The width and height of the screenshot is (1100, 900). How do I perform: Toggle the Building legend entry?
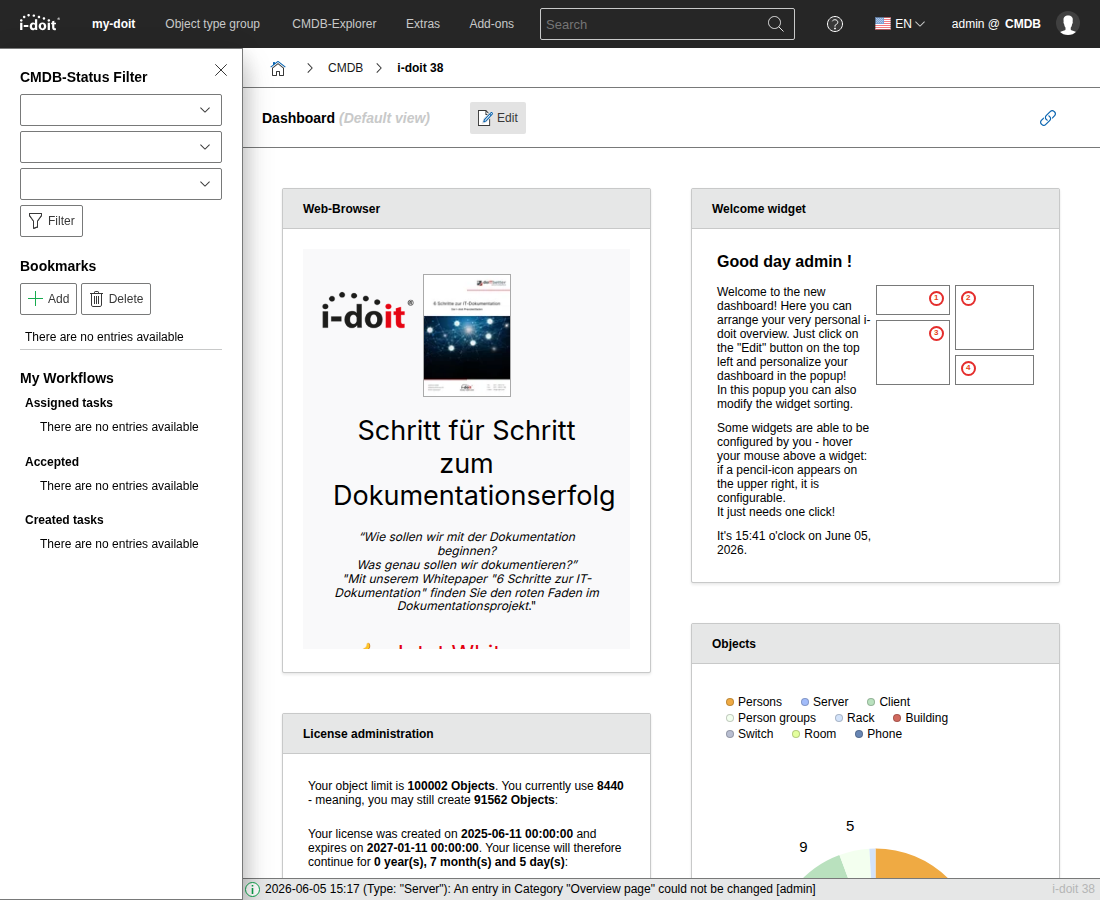920,718
